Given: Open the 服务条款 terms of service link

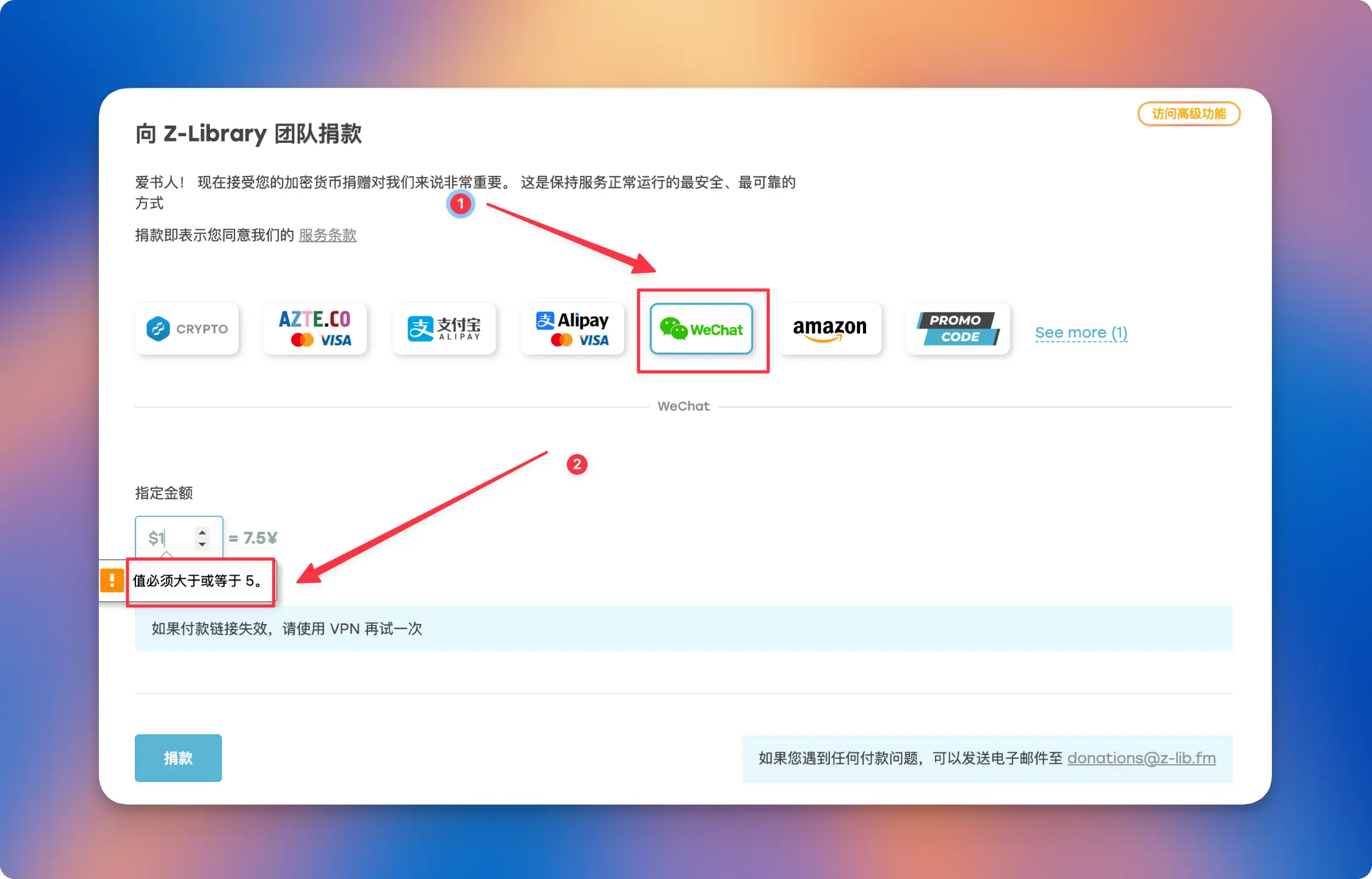Looking at the screenshot, I should pos(328,235).
